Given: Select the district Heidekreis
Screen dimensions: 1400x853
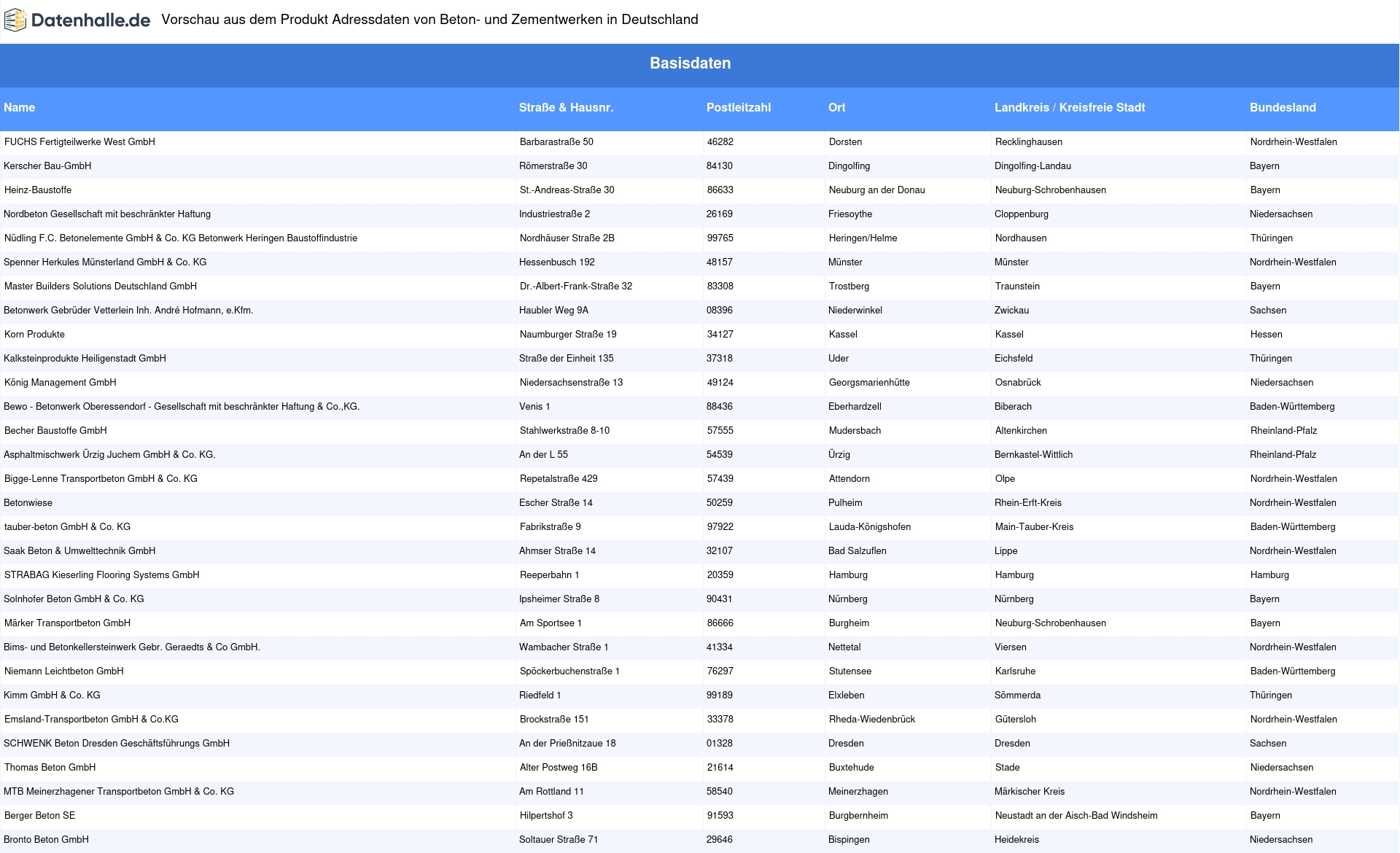Looking at the screenshot, I should [x=1016, y=840].
